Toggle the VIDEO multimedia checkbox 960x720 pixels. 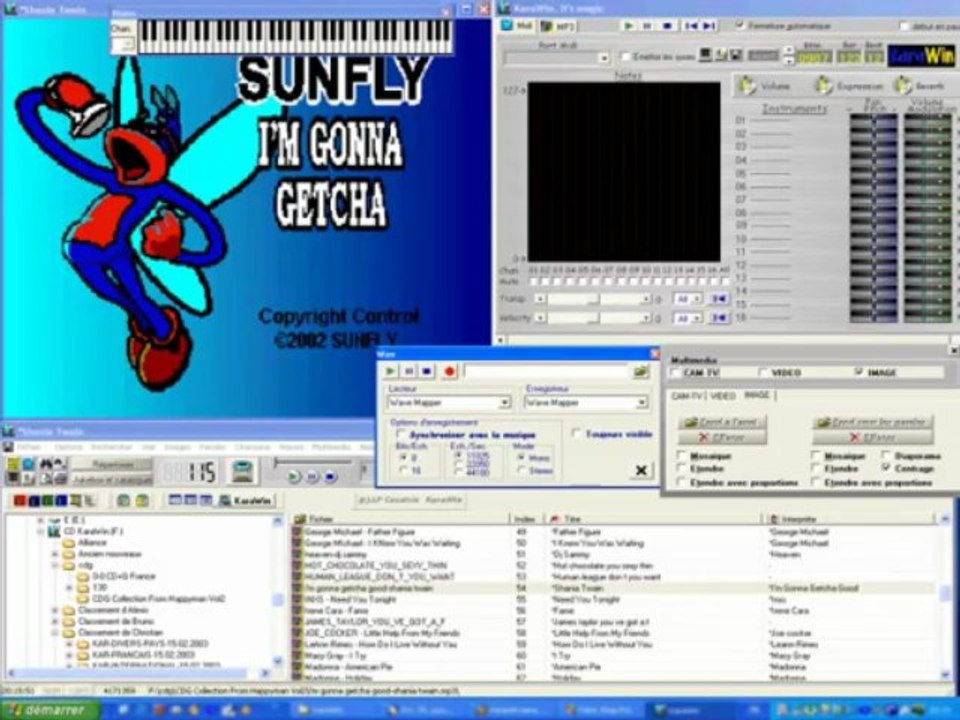(763, 372)
